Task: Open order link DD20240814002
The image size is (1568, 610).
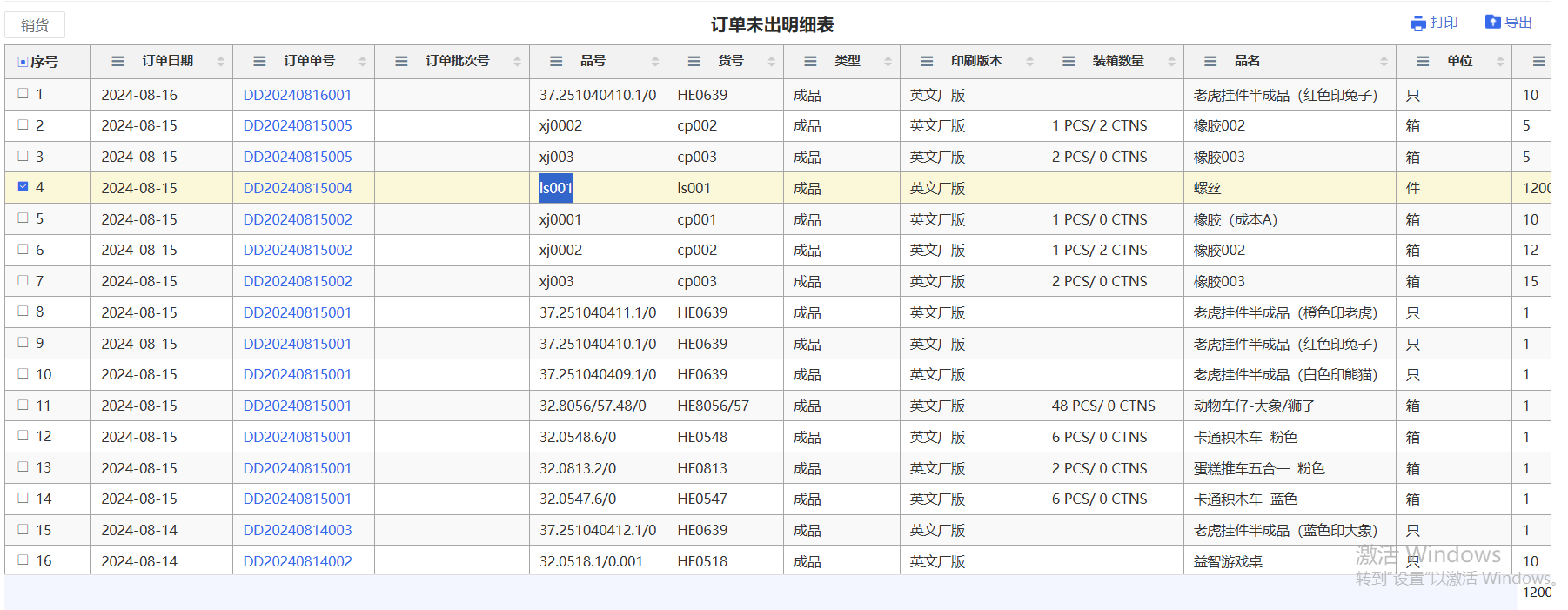Action: [298, 561]
